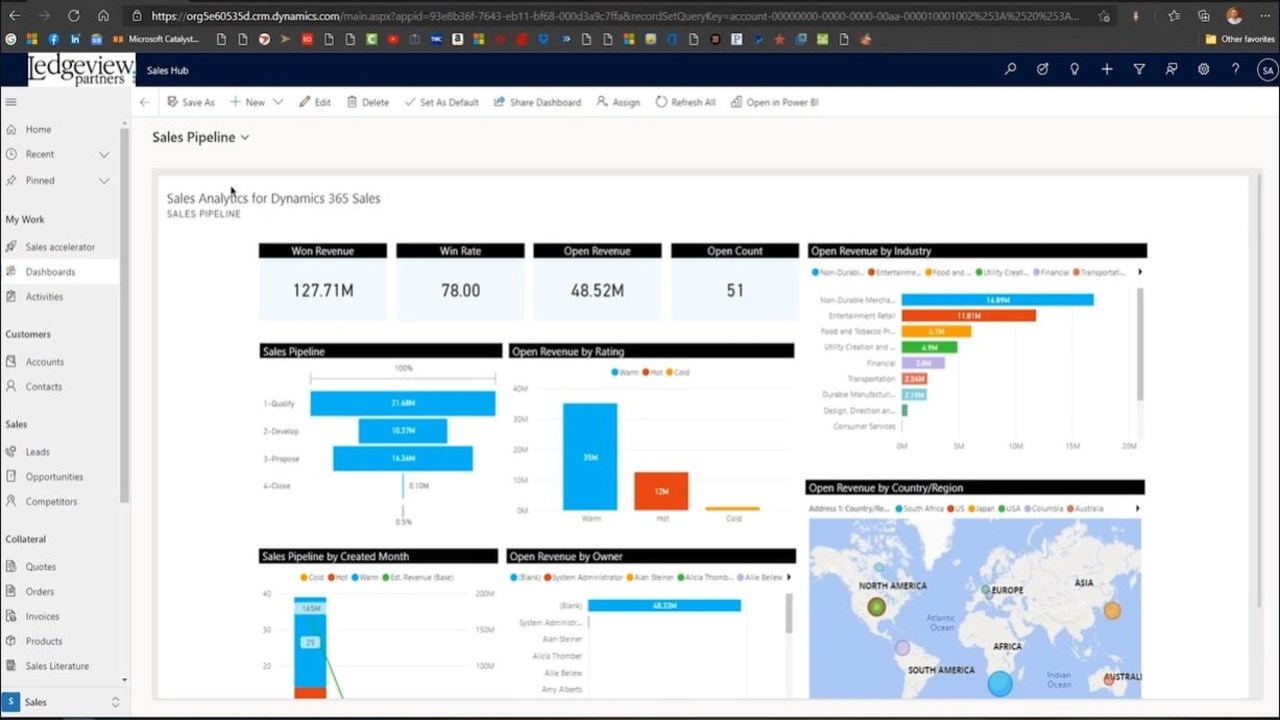The image size is (1280, 720).
Task: Go to Accounts in the sidebar
Action: 44,362
